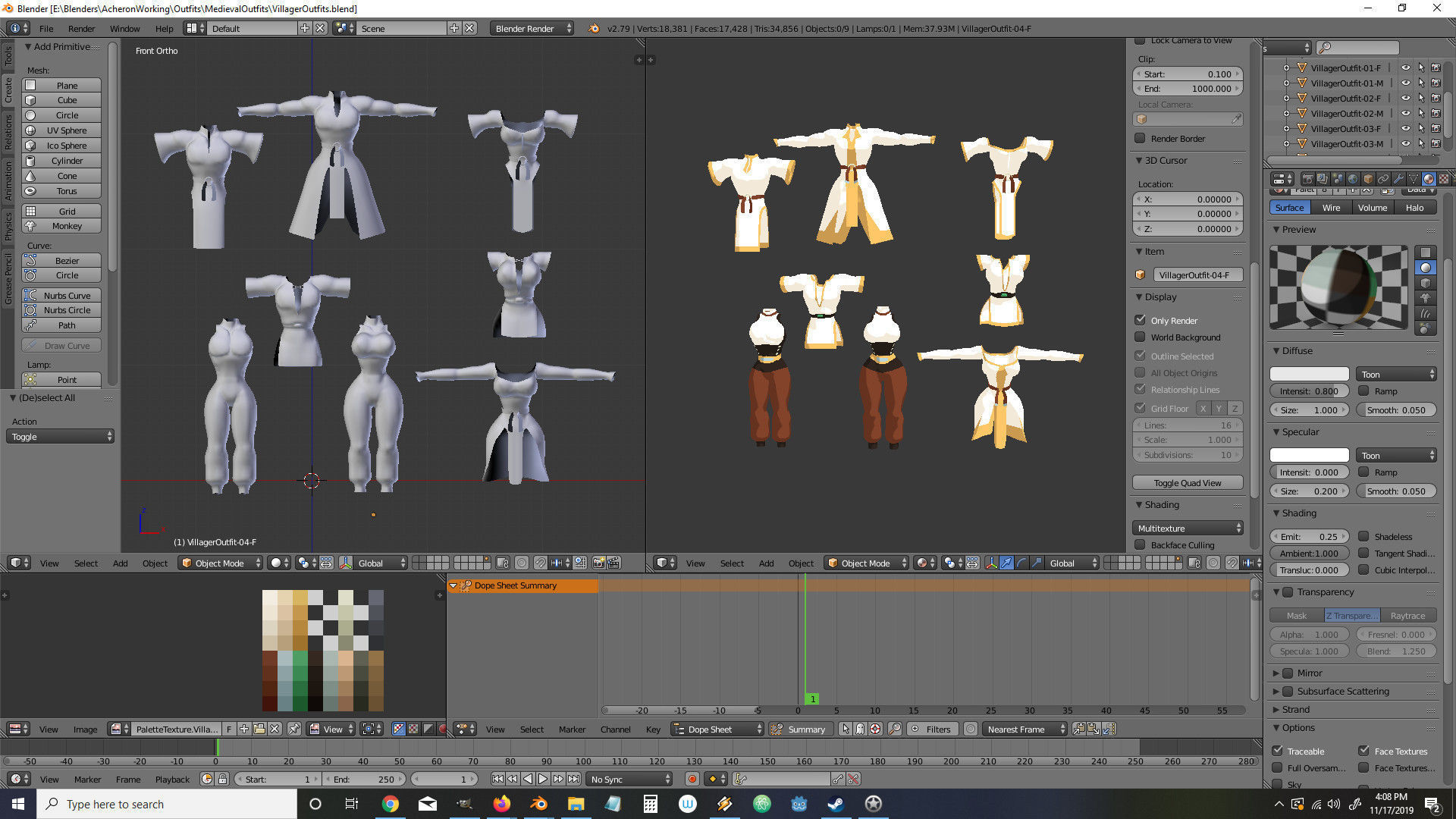Expand VillagerOutfit-03-M outliner item

(1286, 143)
